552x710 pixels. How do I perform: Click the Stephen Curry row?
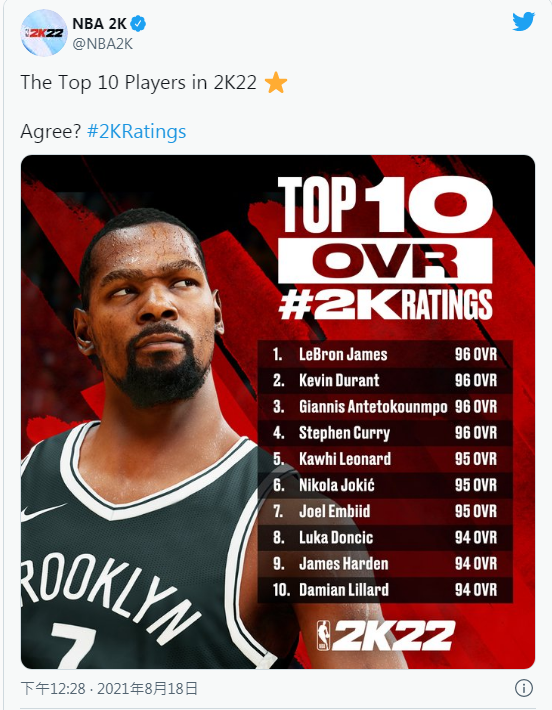[x=385, y=433]
